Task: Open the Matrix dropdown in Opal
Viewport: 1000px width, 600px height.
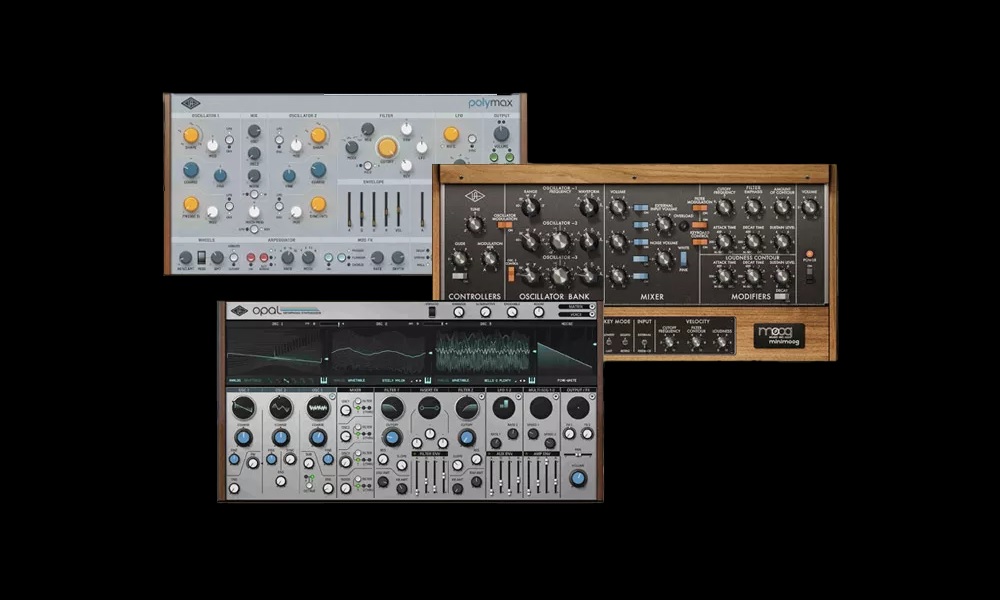Action: (x=575, y=306)
